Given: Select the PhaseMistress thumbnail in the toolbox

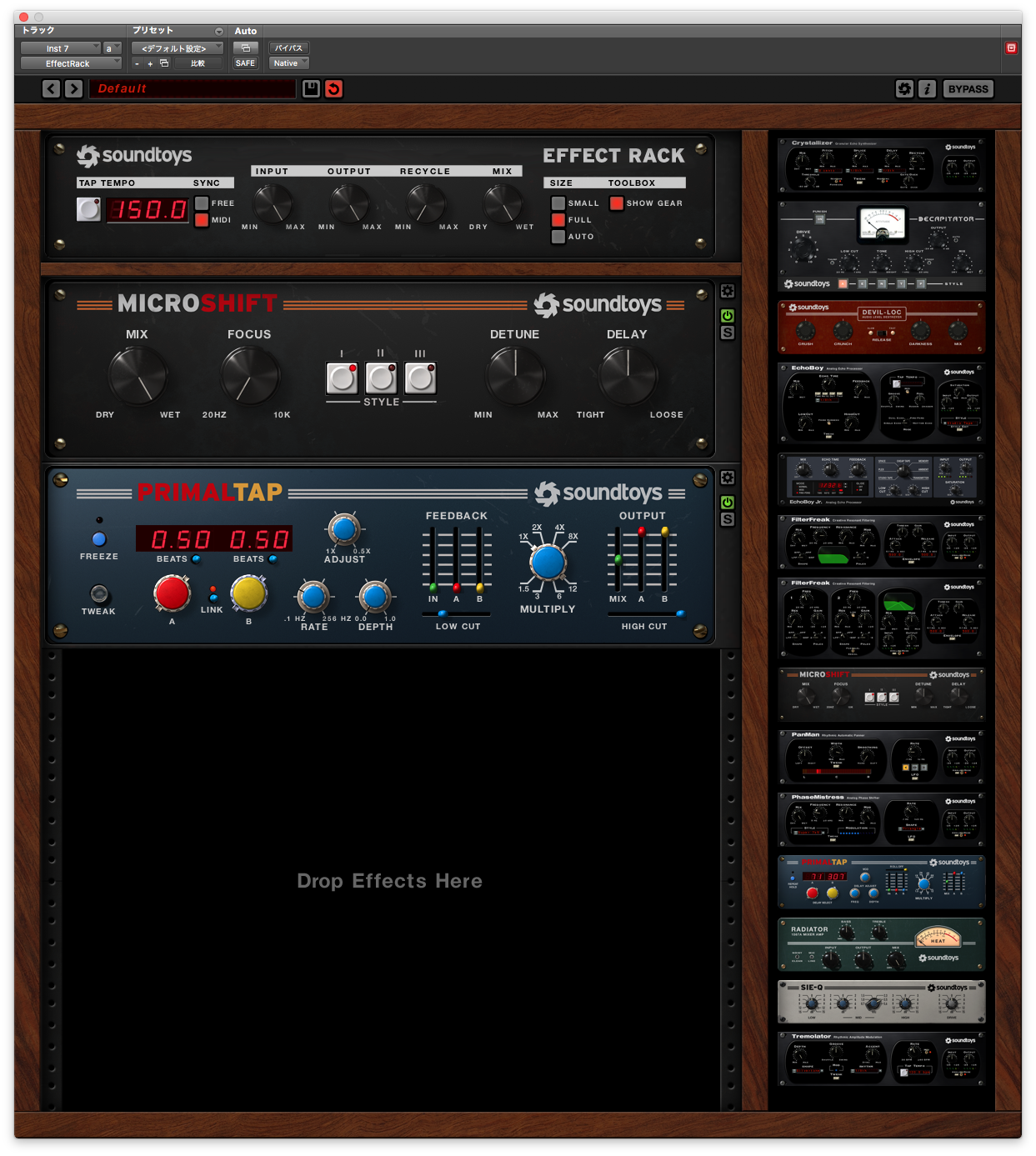Looking at the screenshot, I should [x=882, y=819].
